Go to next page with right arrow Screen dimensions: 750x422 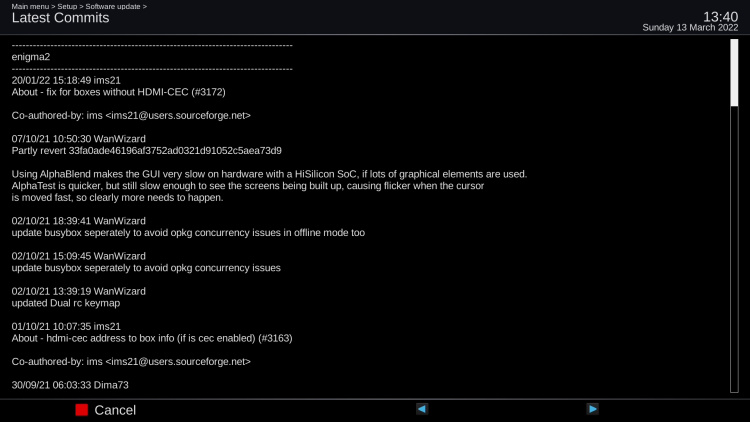[593, 409]
